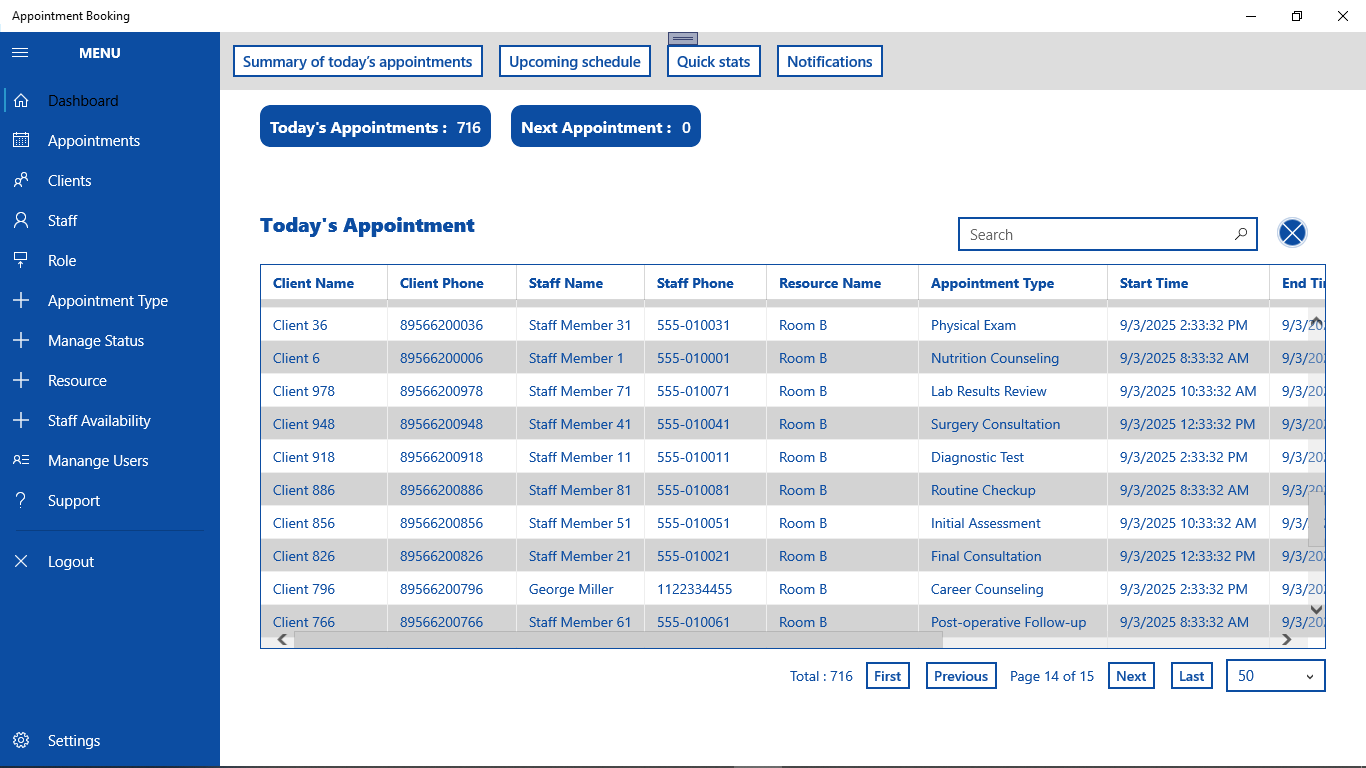The image size is (1366, 768).
Task: Select Staff Availability in sidebar
Action: [x=99, y=421]
